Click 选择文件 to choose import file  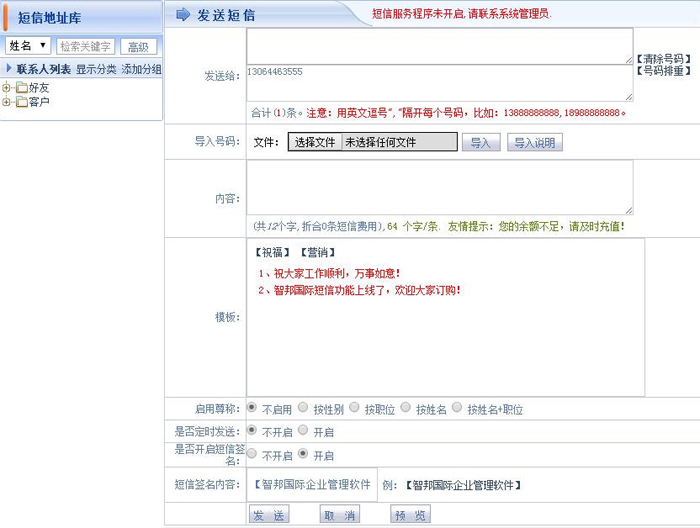point(314,143)
